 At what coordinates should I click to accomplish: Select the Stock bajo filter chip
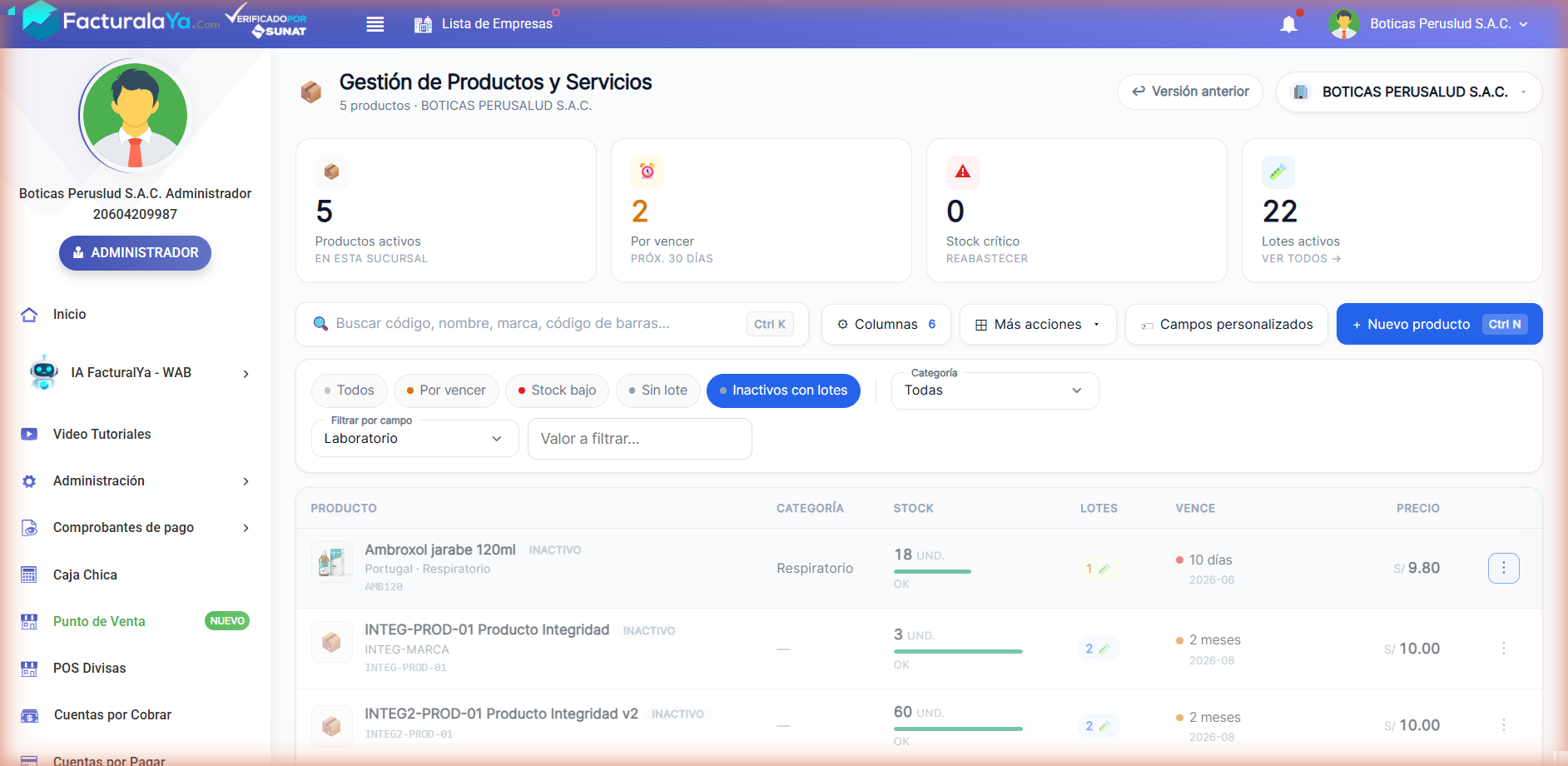click(557, 390)
